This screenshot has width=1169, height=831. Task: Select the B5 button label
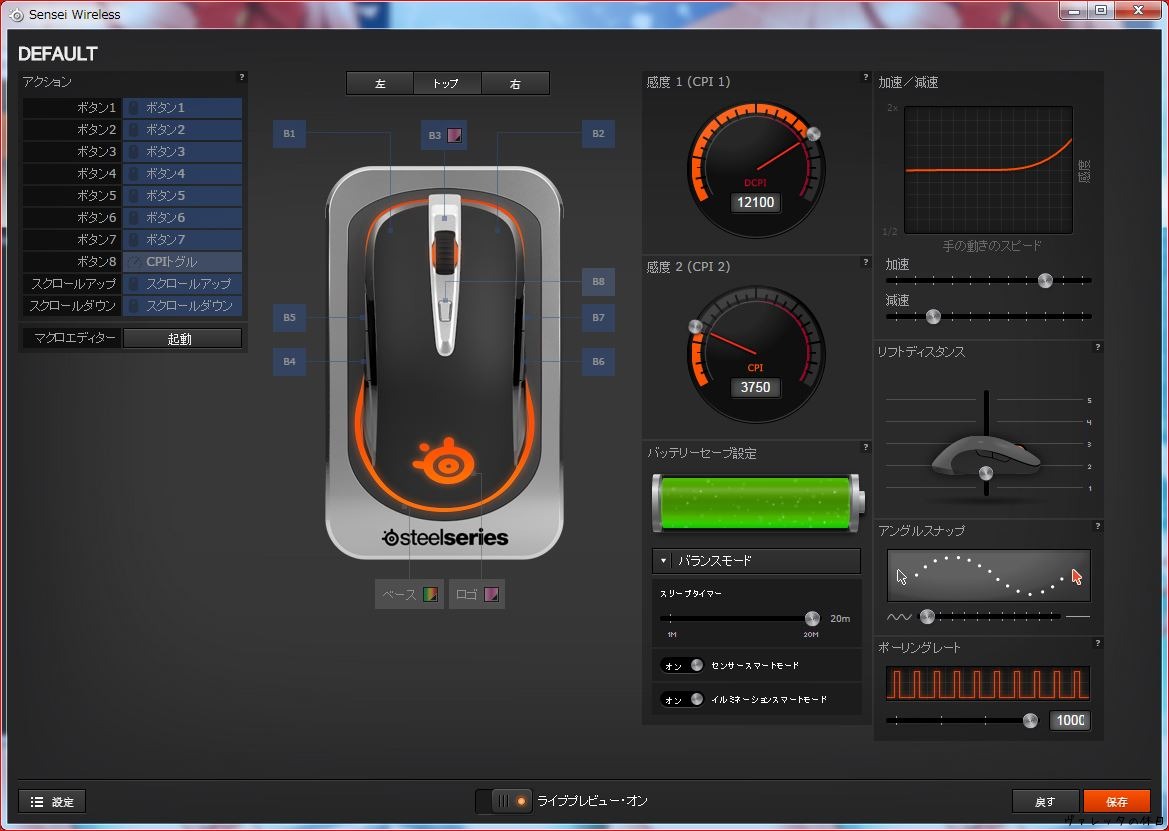click(289, 317)
